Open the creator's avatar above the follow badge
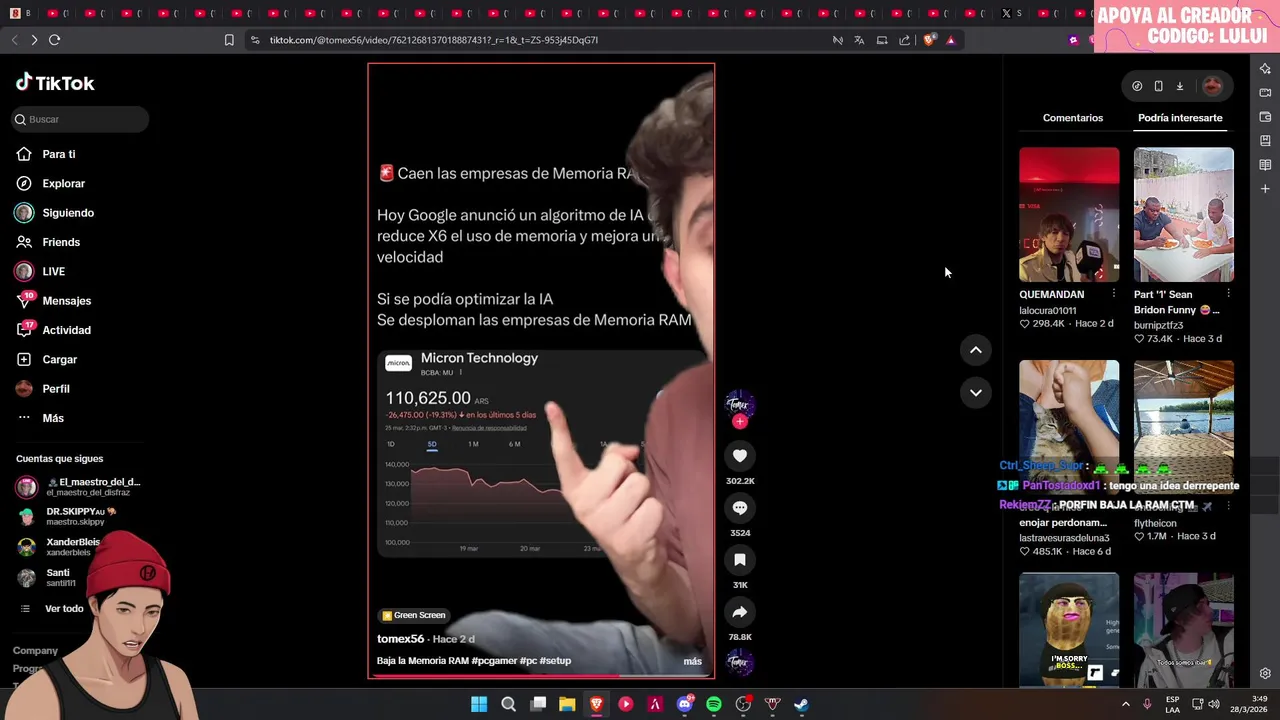The width and height of the screenshot is (1280, 720). point(740,403)
